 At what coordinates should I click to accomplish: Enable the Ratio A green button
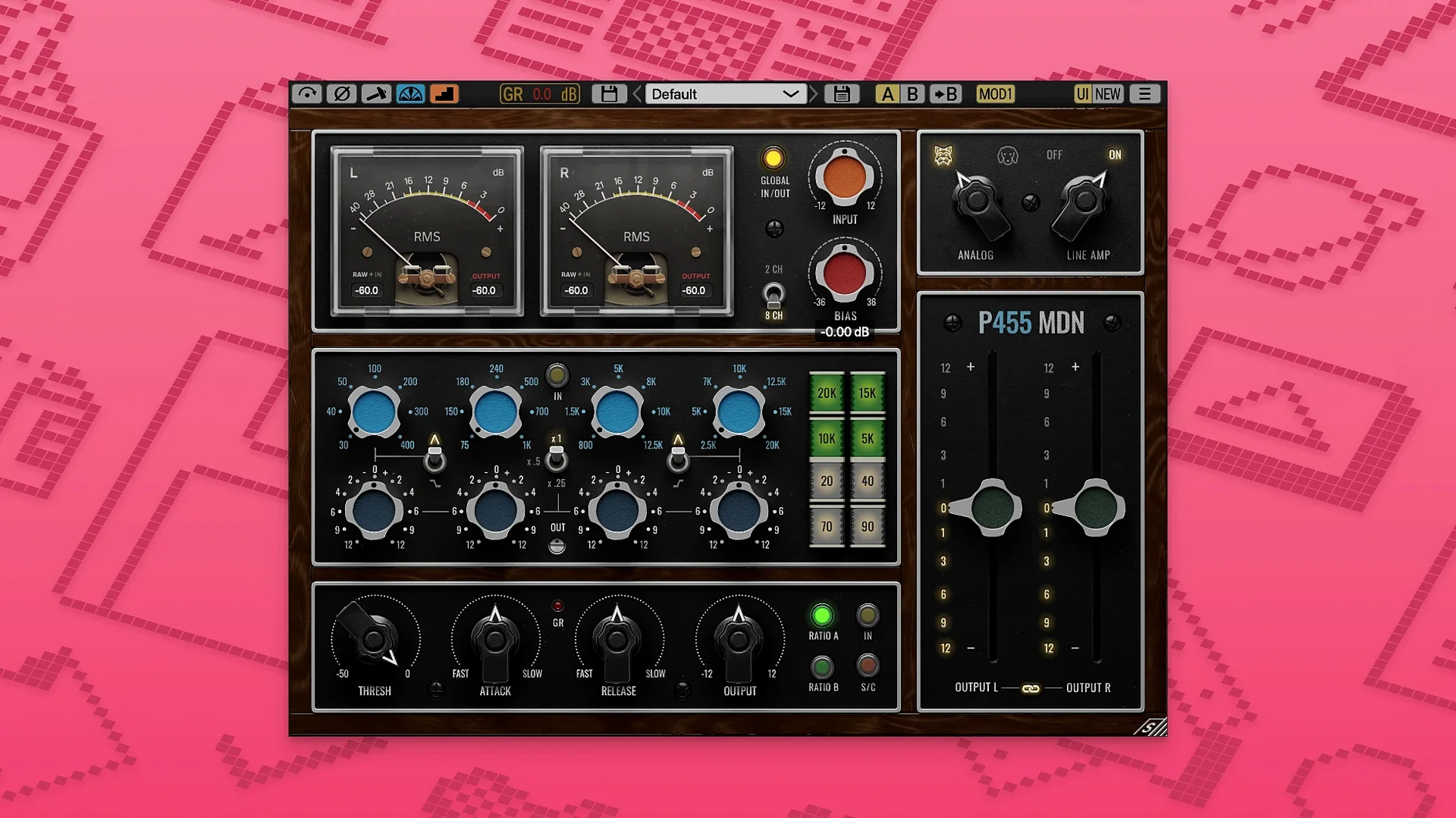pyautogui.click(x=821, y=616)
